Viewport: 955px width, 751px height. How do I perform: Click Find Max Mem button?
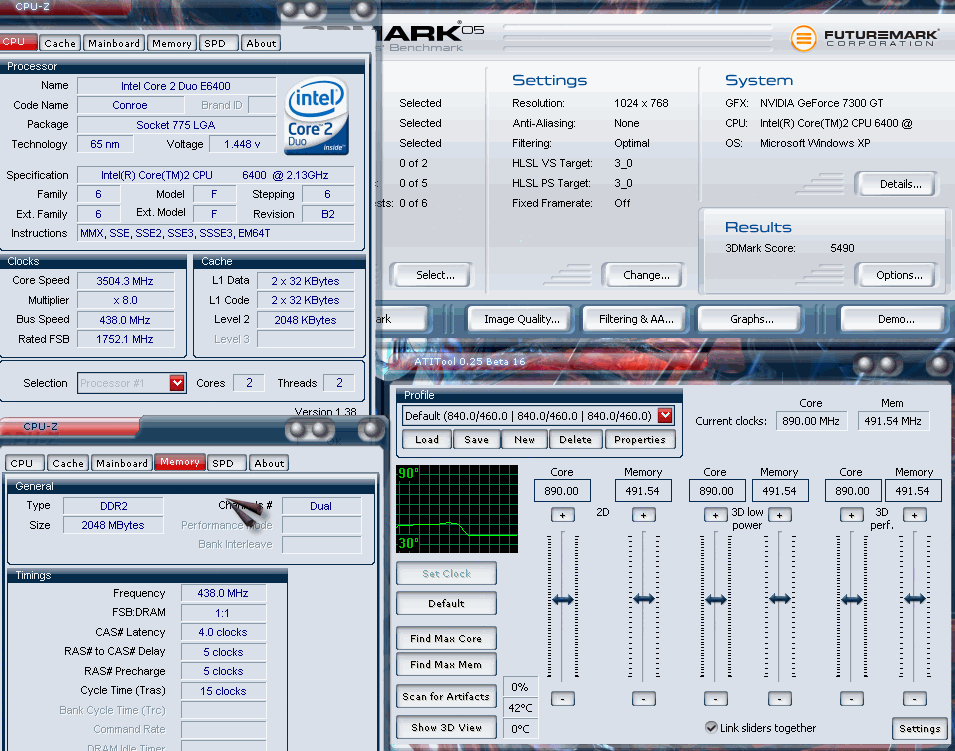(446, 665)
